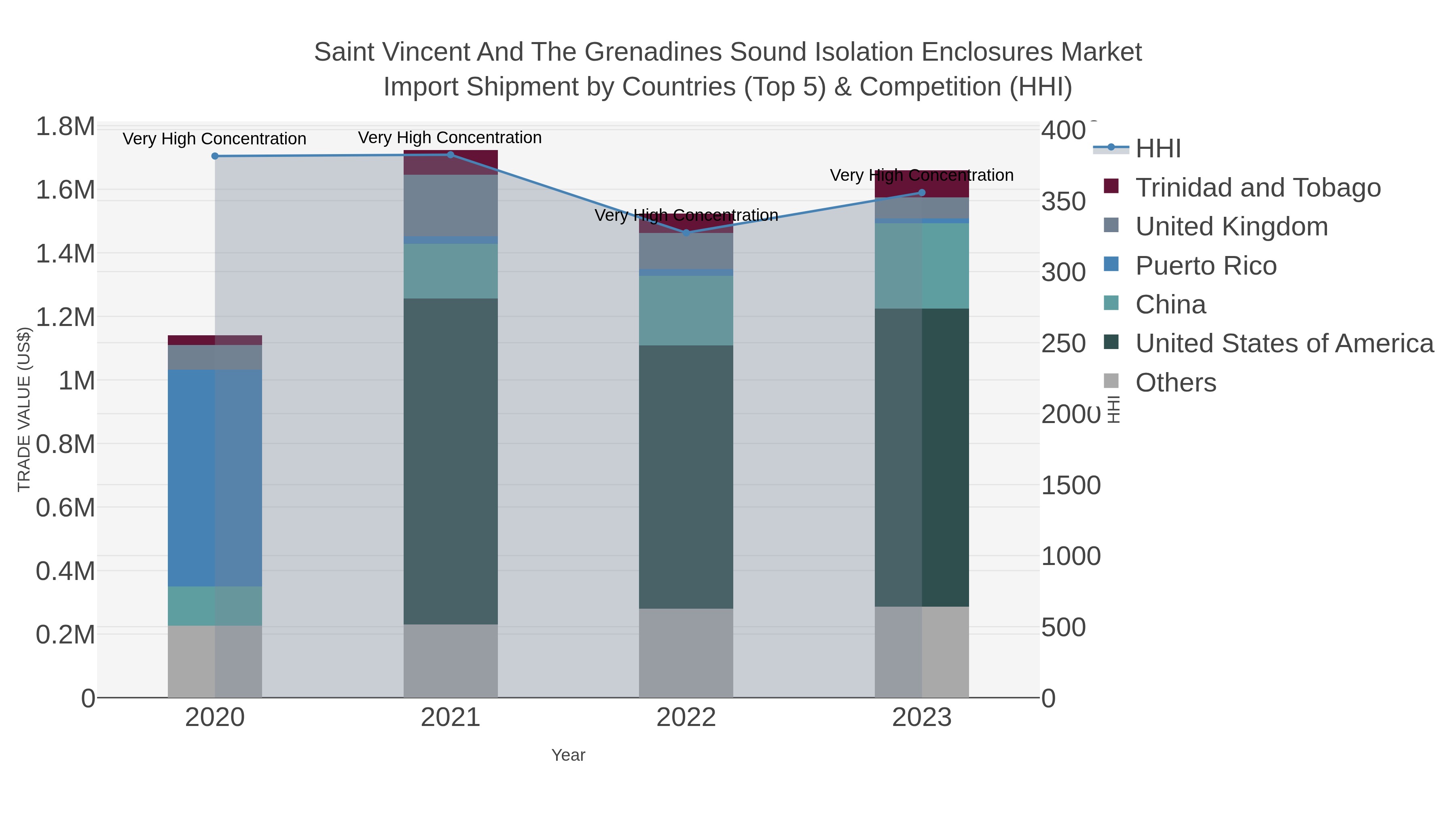The width and height of the screenshot is (1456, 819).
Task: Click the Puerto Rico bar segment in 2020
Action: tap(215, 478)
